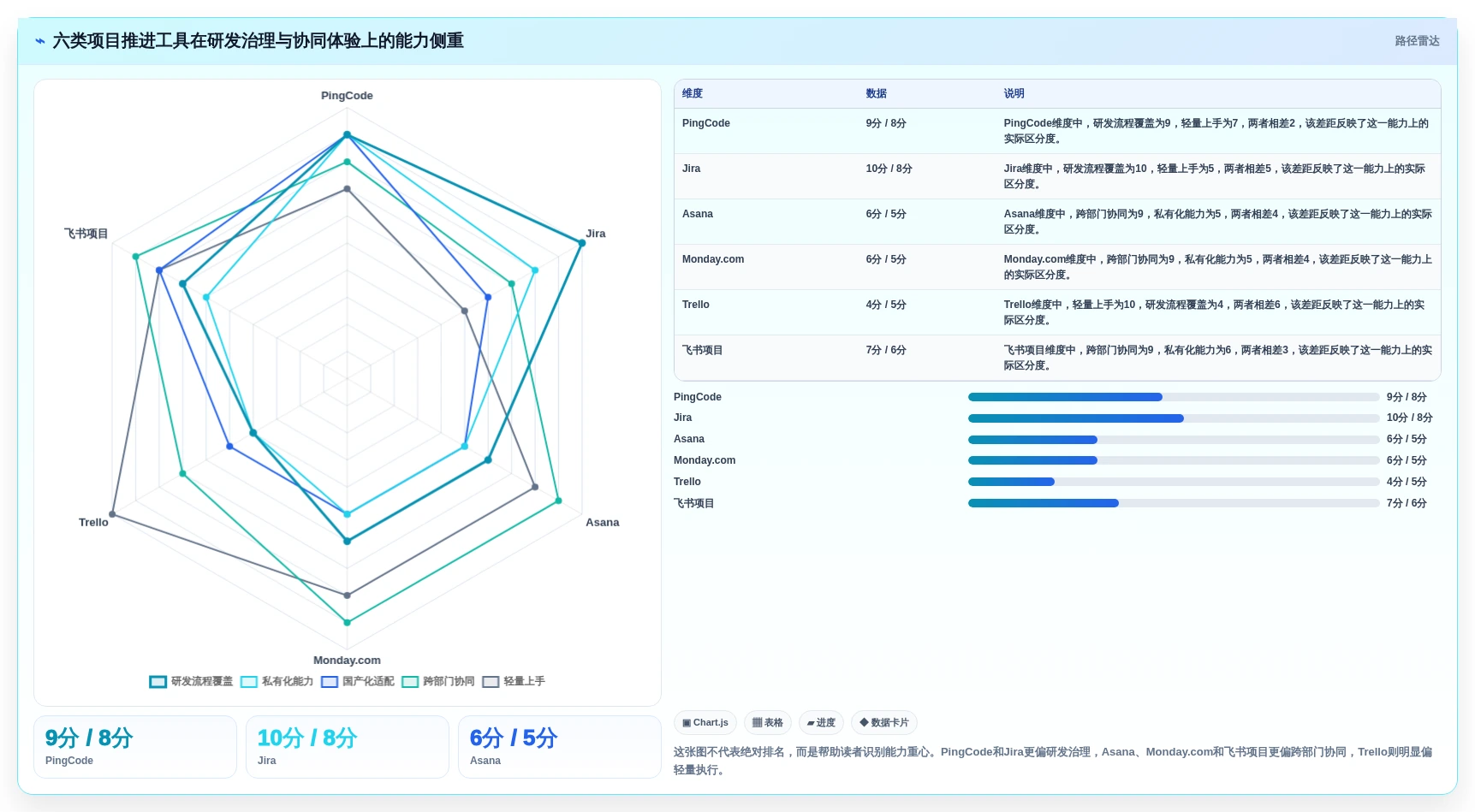This screenshot has height=812, width=1475.
Task: Click the 飞书项目 table row name
Action: pos(703,350)
